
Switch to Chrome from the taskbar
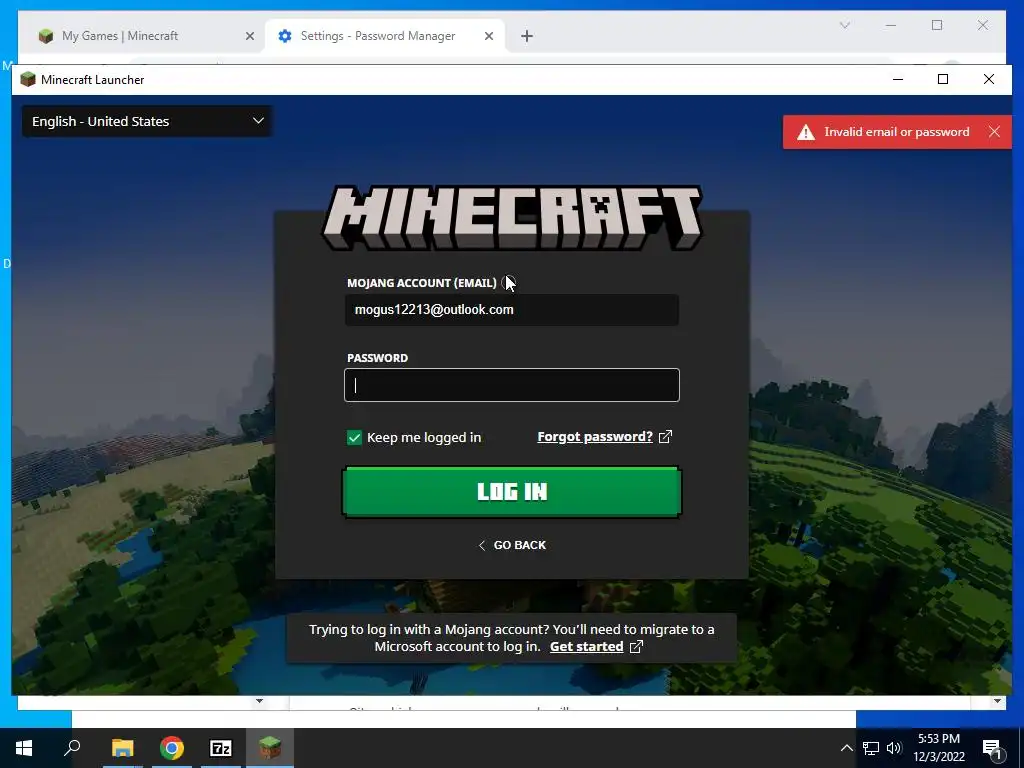coord(172,748)
